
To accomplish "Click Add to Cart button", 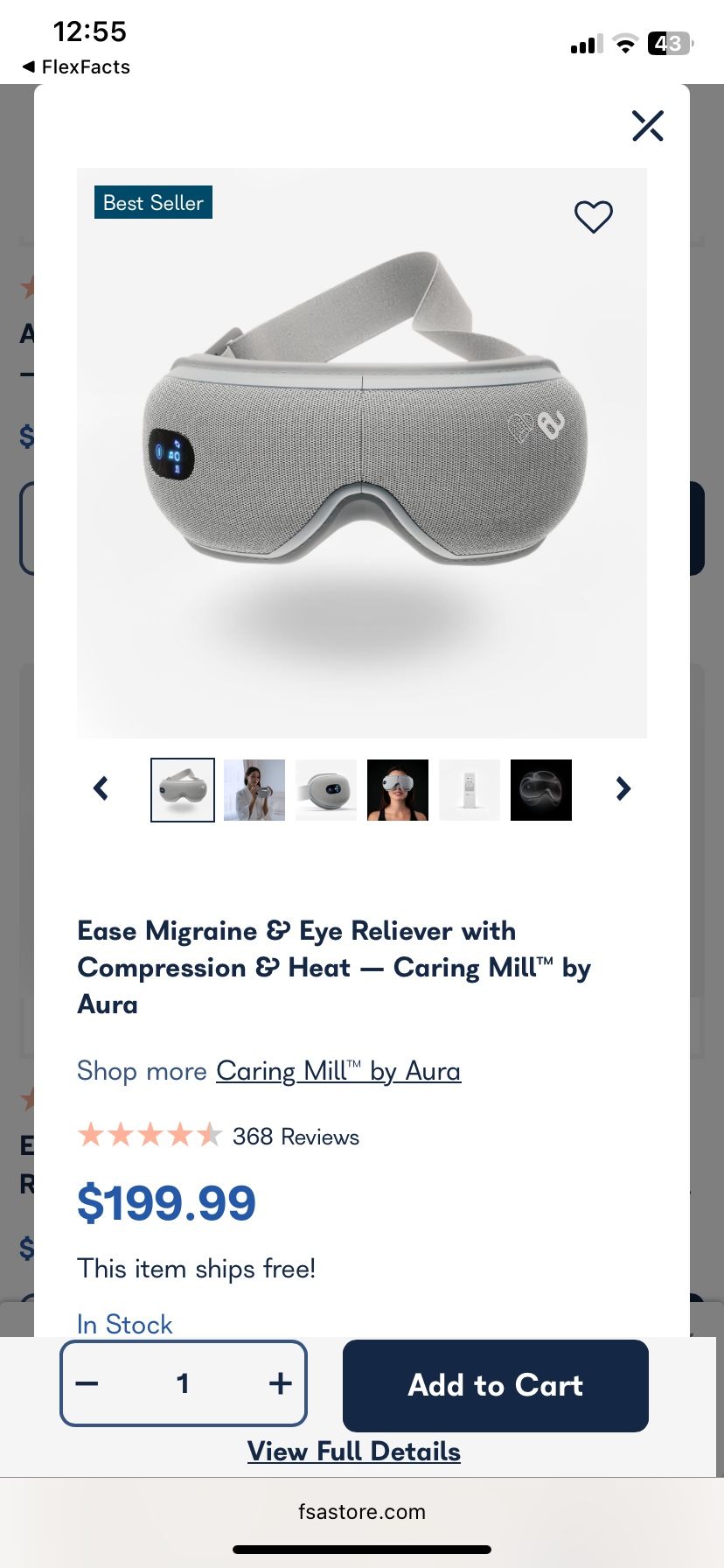I will pos(496,1385).
